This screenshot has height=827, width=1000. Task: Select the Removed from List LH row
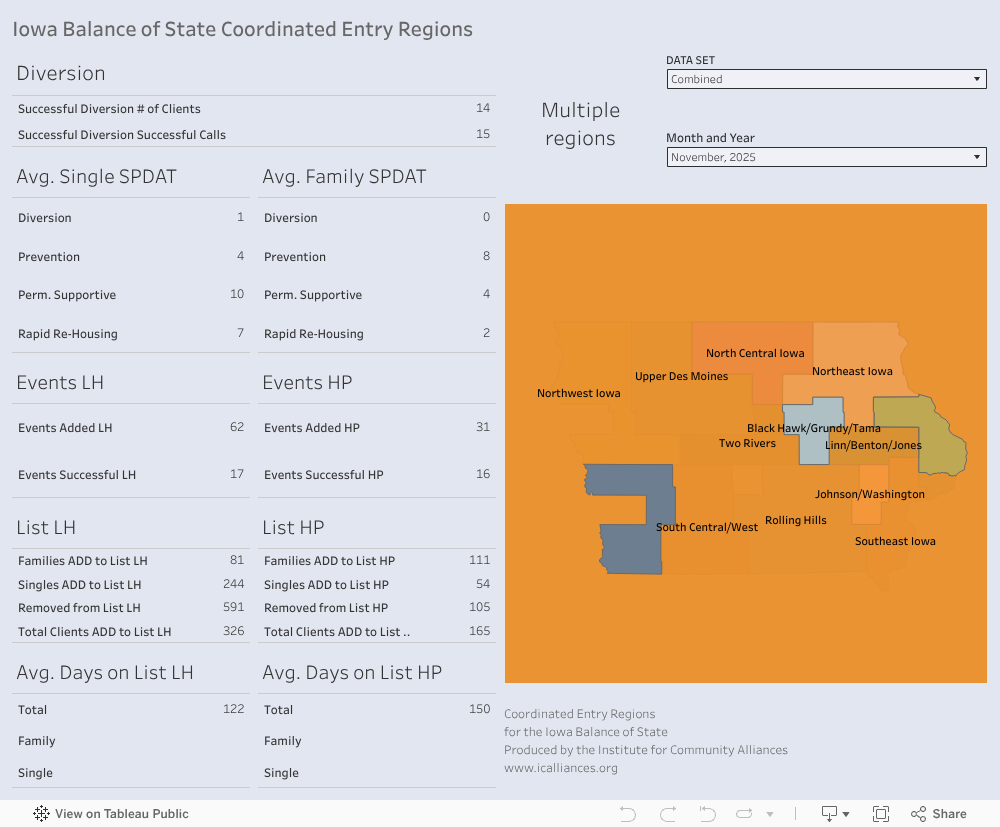pyautogui.click(x=130, y=608)
